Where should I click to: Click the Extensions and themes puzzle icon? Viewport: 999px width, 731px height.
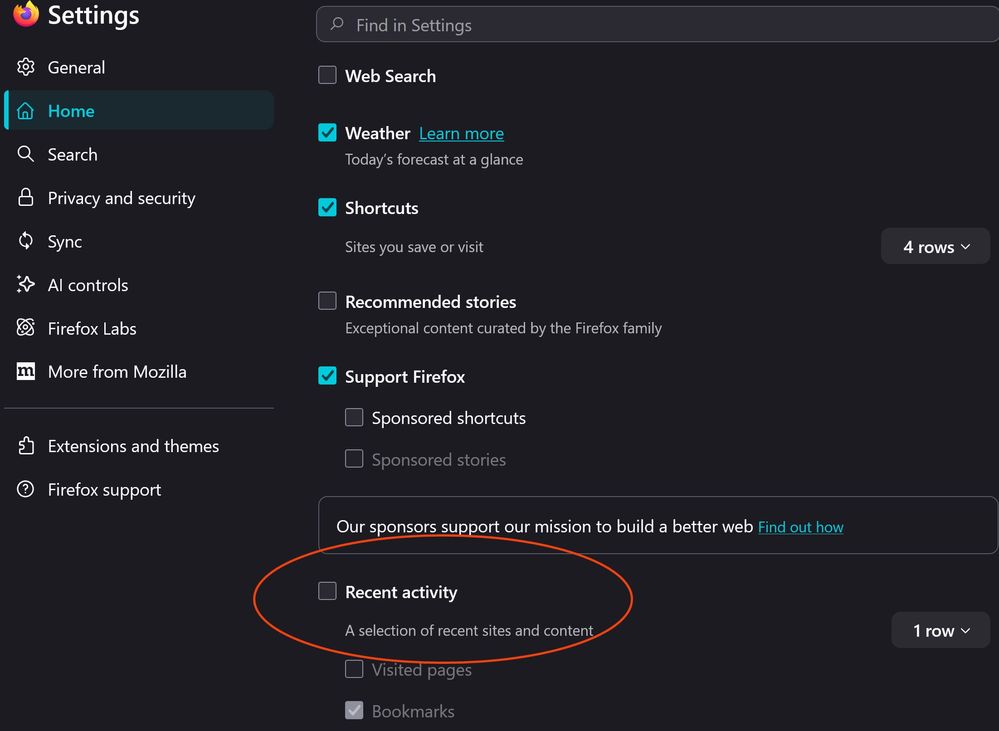(25, 445)
